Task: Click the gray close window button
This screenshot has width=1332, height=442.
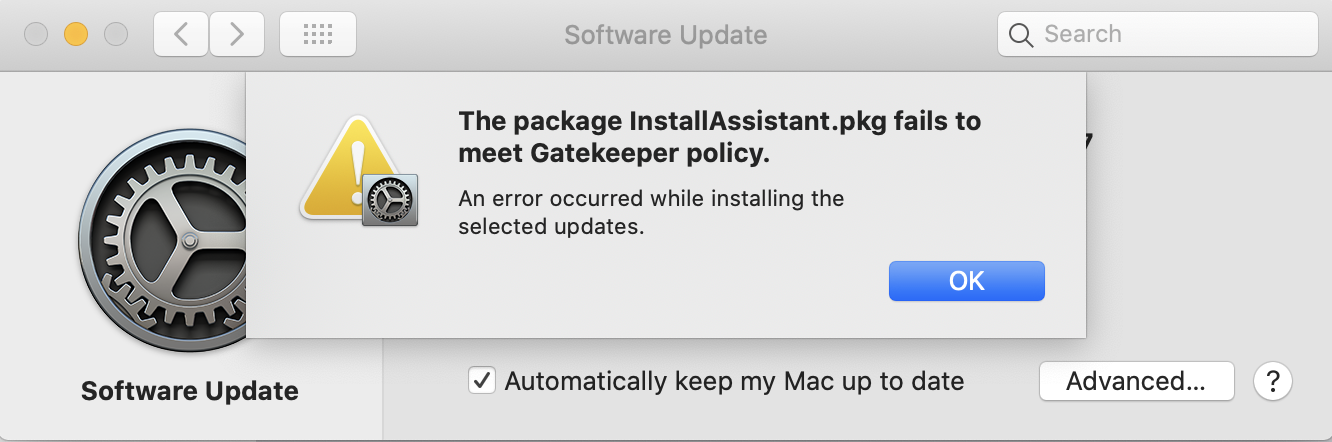Action: pyautogui.click(x=36, y=35)
